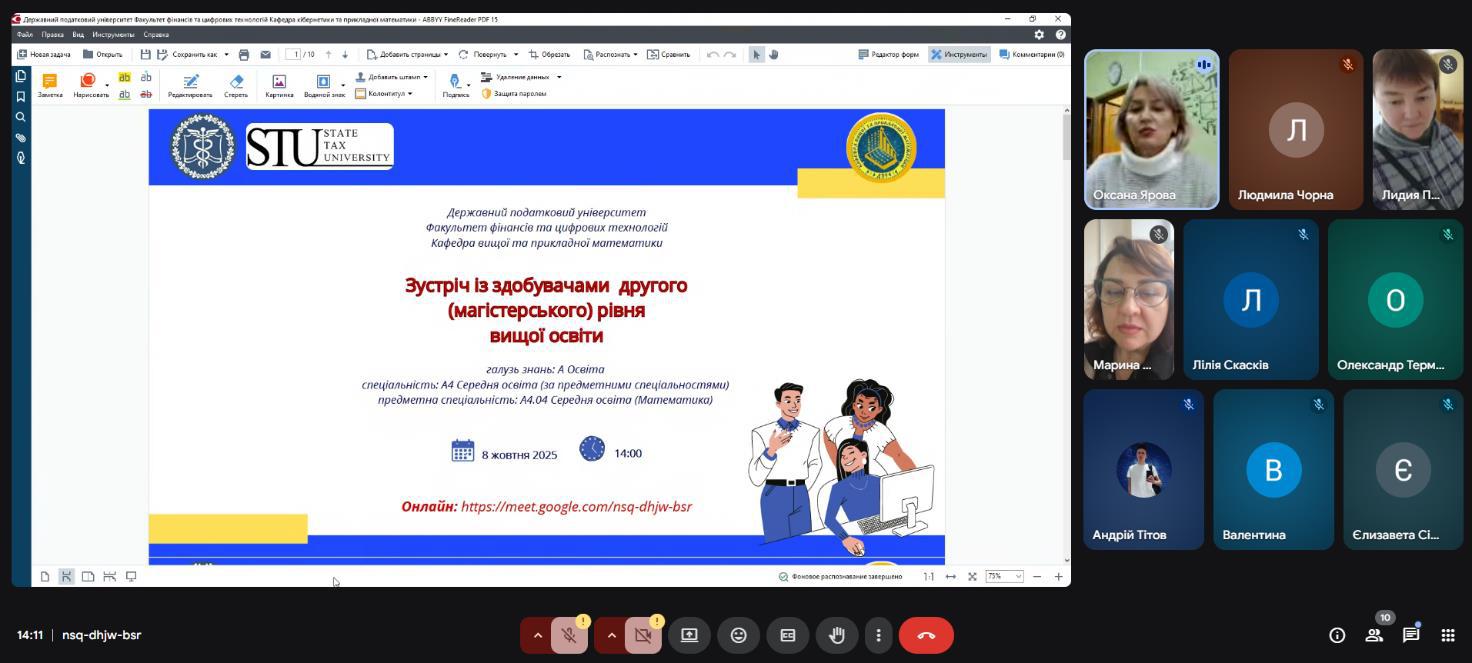Raise hand in the meeting
Viewport: 1472px width, 663px height.
(837, 635)
